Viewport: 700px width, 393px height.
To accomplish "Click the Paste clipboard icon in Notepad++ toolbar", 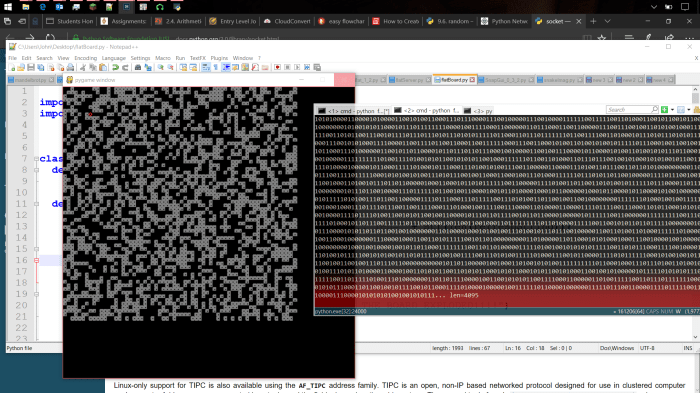I will coord(103,67).
